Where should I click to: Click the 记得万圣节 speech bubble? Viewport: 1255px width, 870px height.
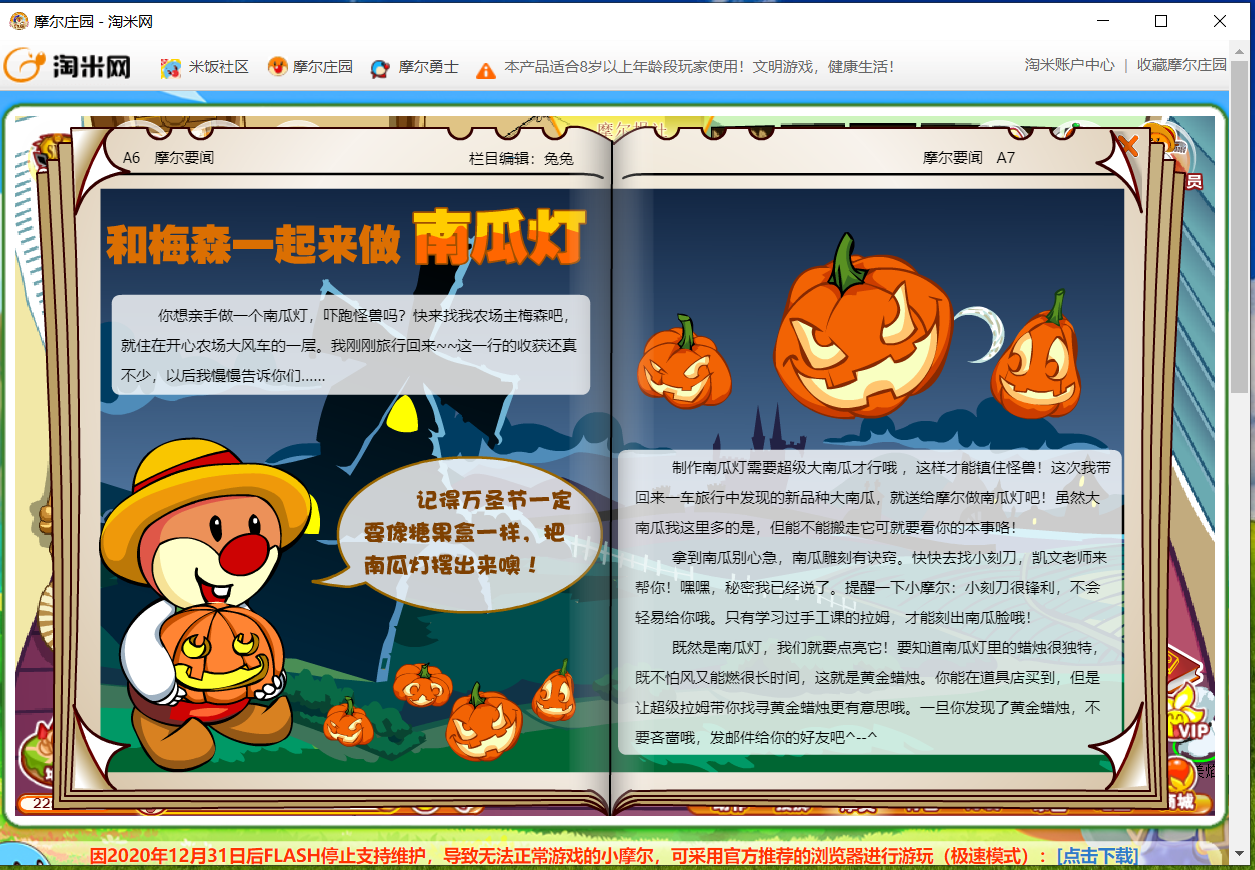click(x=468, y=535)
